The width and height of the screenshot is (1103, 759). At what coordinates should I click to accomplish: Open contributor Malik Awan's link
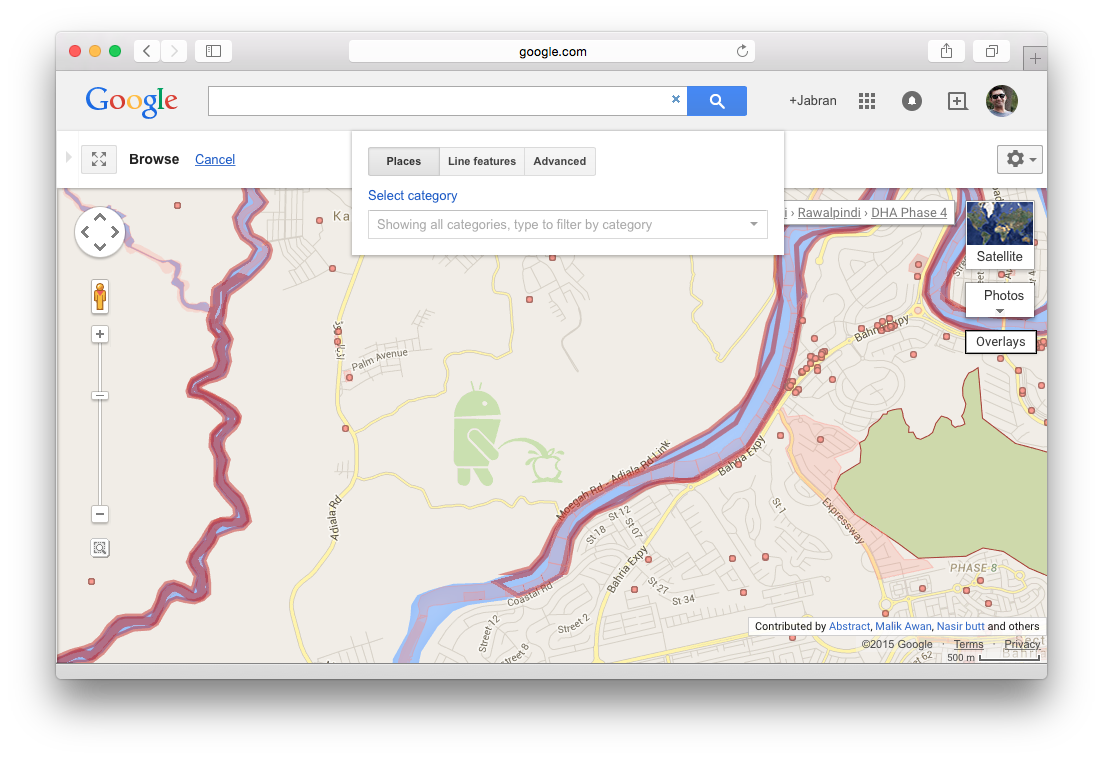tap(903, 626)
